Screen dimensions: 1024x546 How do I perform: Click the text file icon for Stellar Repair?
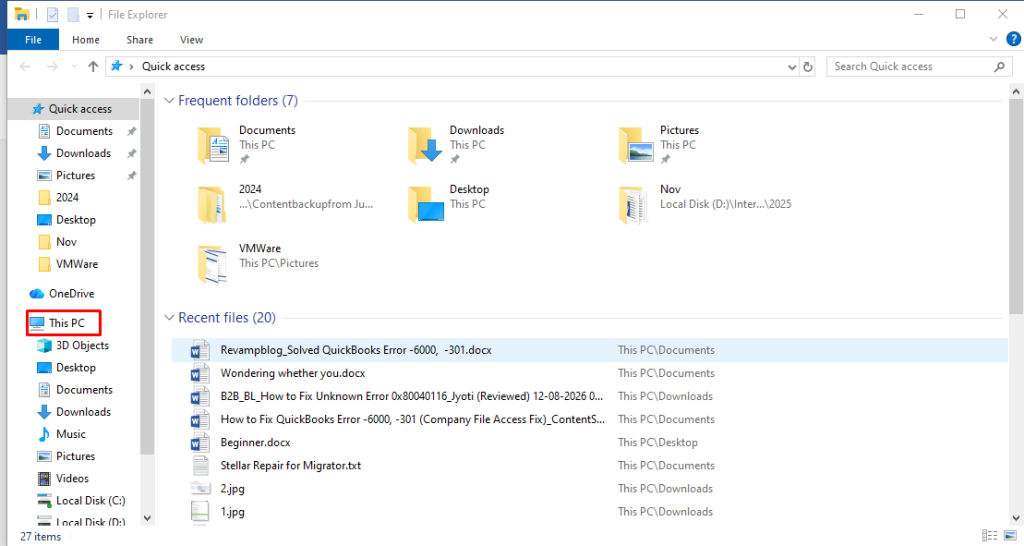pos(200,466)
